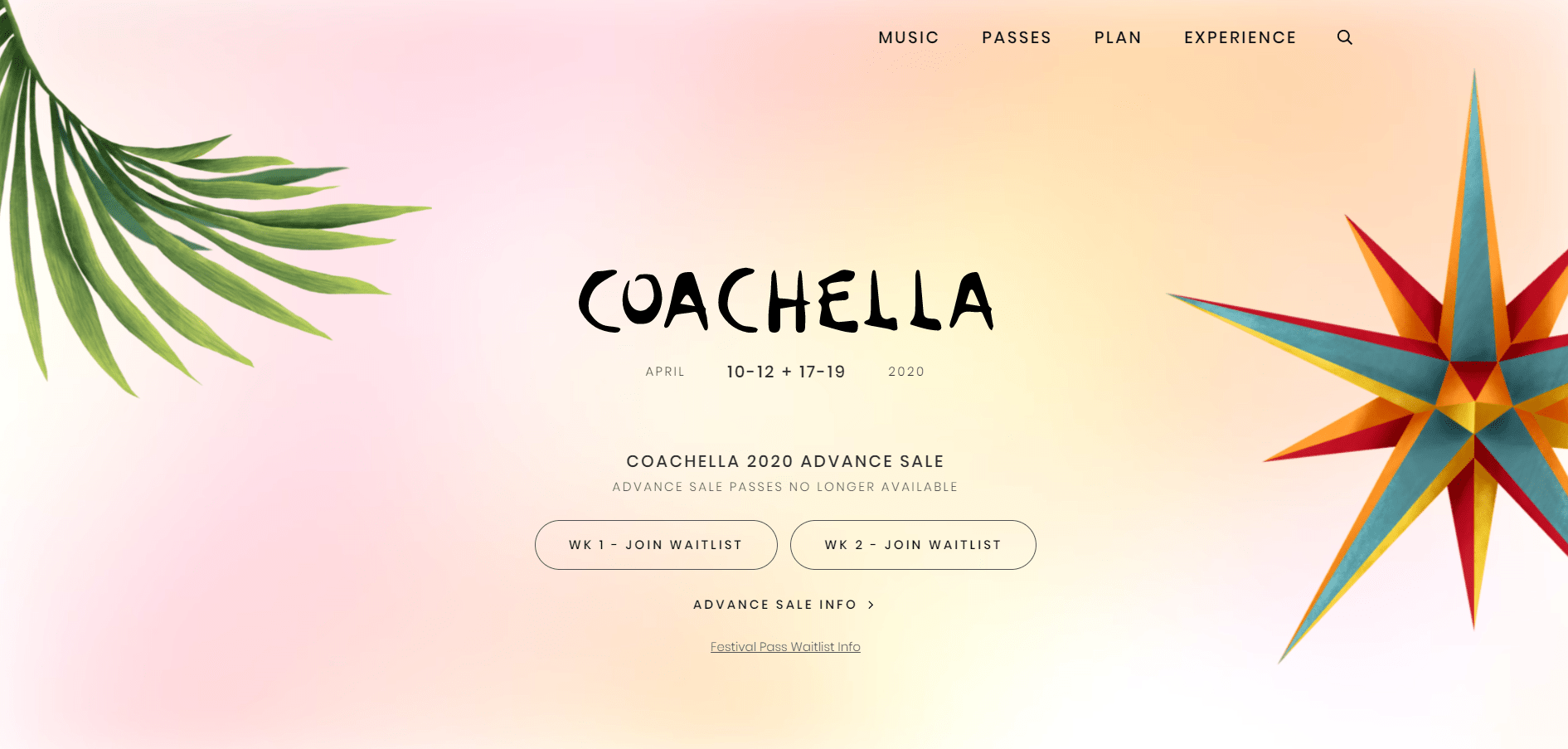Select PLAN in the navigation bar
The image size is (1568, 749).
[1118, 37]
